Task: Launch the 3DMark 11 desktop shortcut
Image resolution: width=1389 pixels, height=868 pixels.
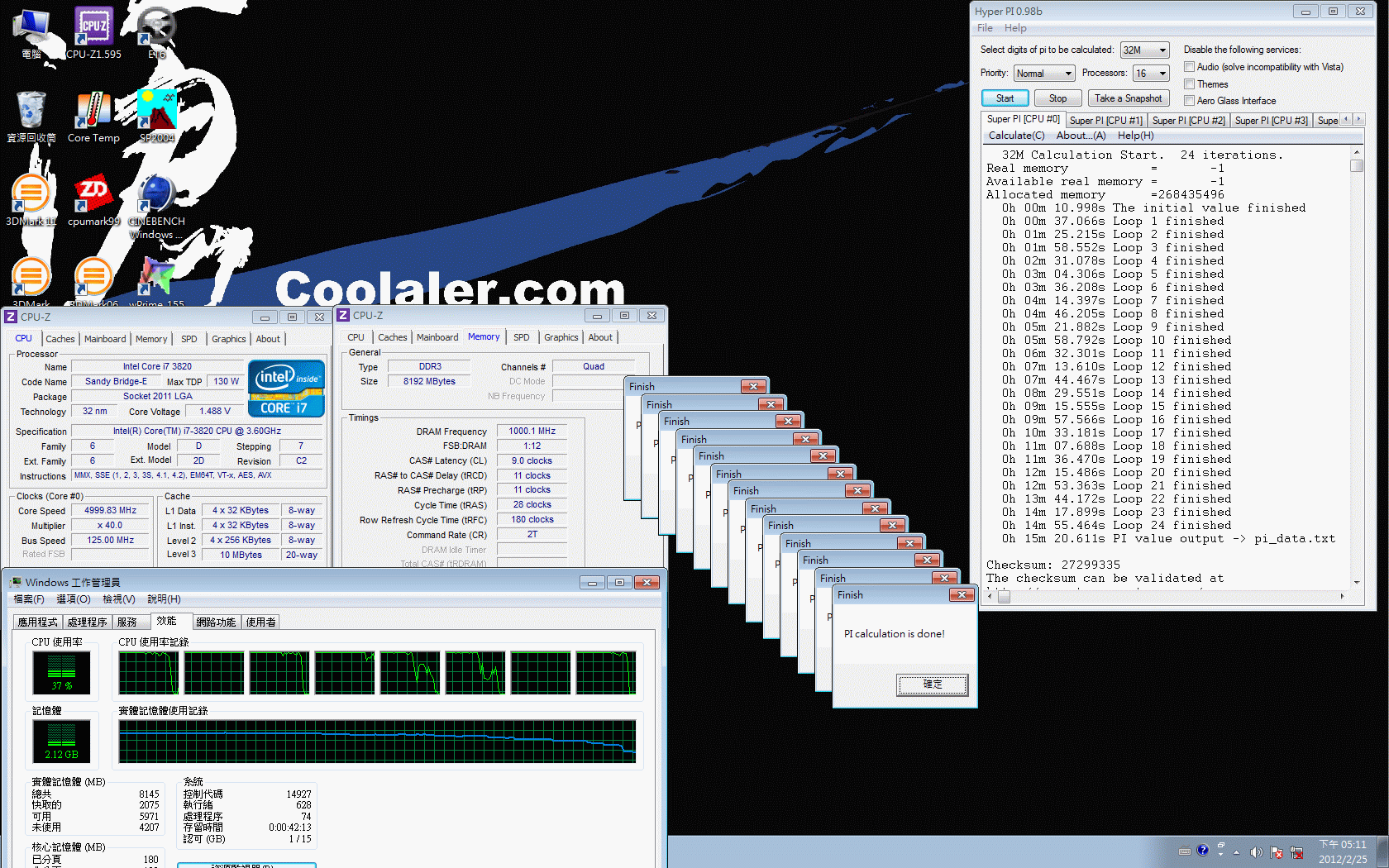Action: pos(31,200)
